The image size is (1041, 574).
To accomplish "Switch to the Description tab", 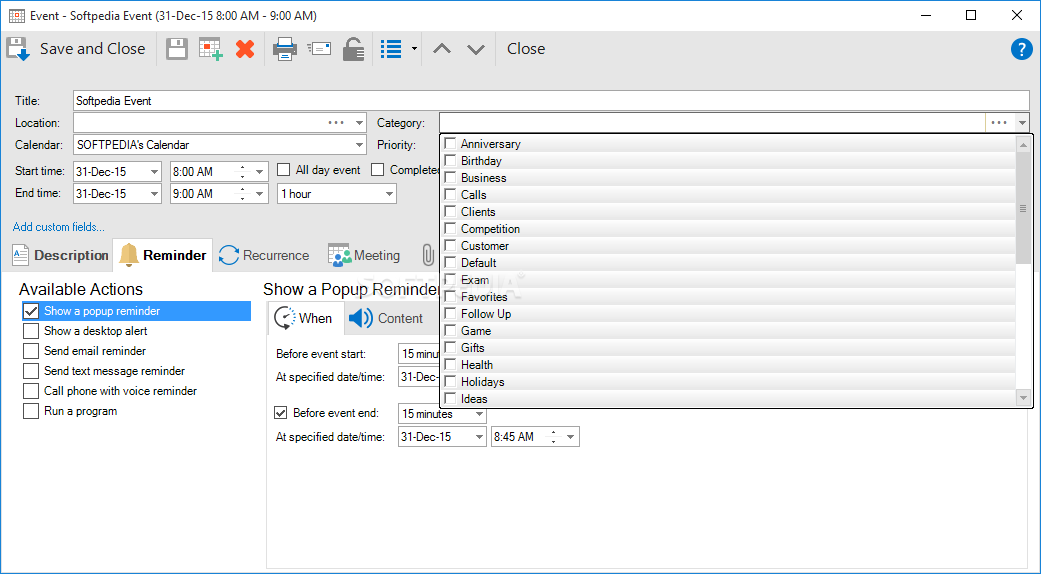I will pos(60,255).
